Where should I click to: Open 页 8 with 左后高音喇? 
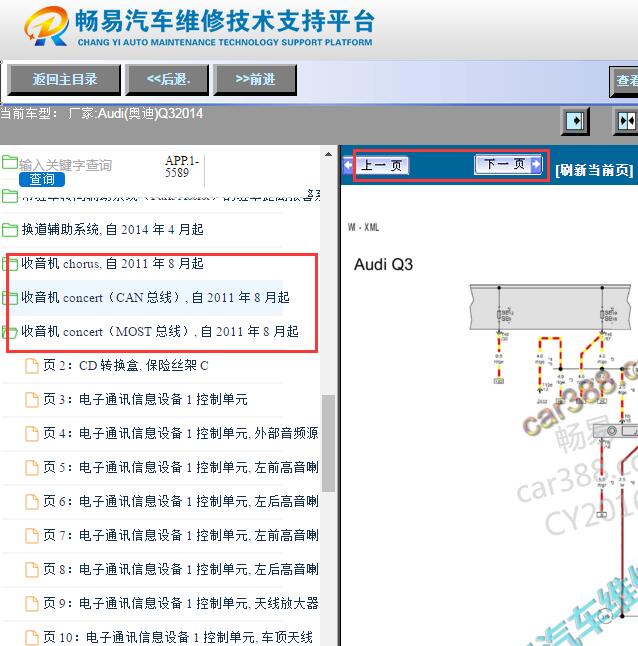(181, 569)
